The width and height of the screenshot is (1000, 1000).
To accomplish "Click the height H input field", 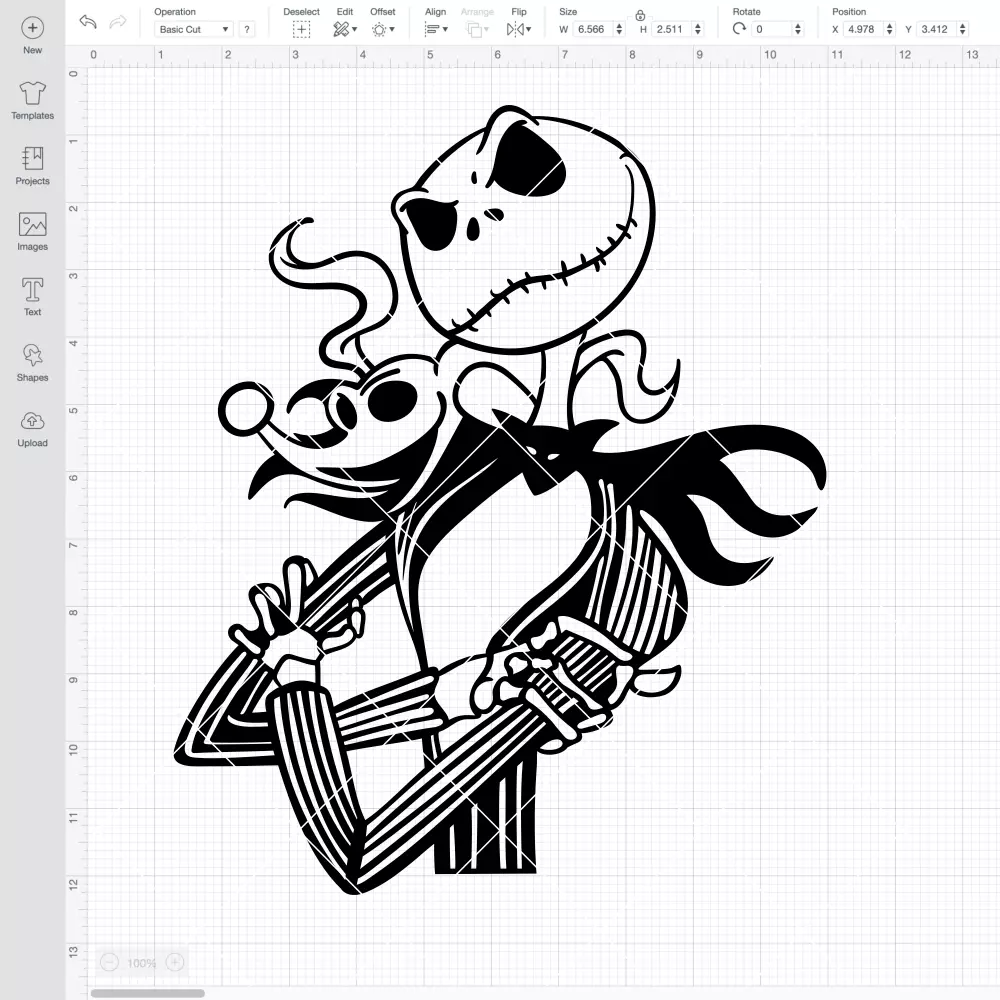I will tap(672, 29).
